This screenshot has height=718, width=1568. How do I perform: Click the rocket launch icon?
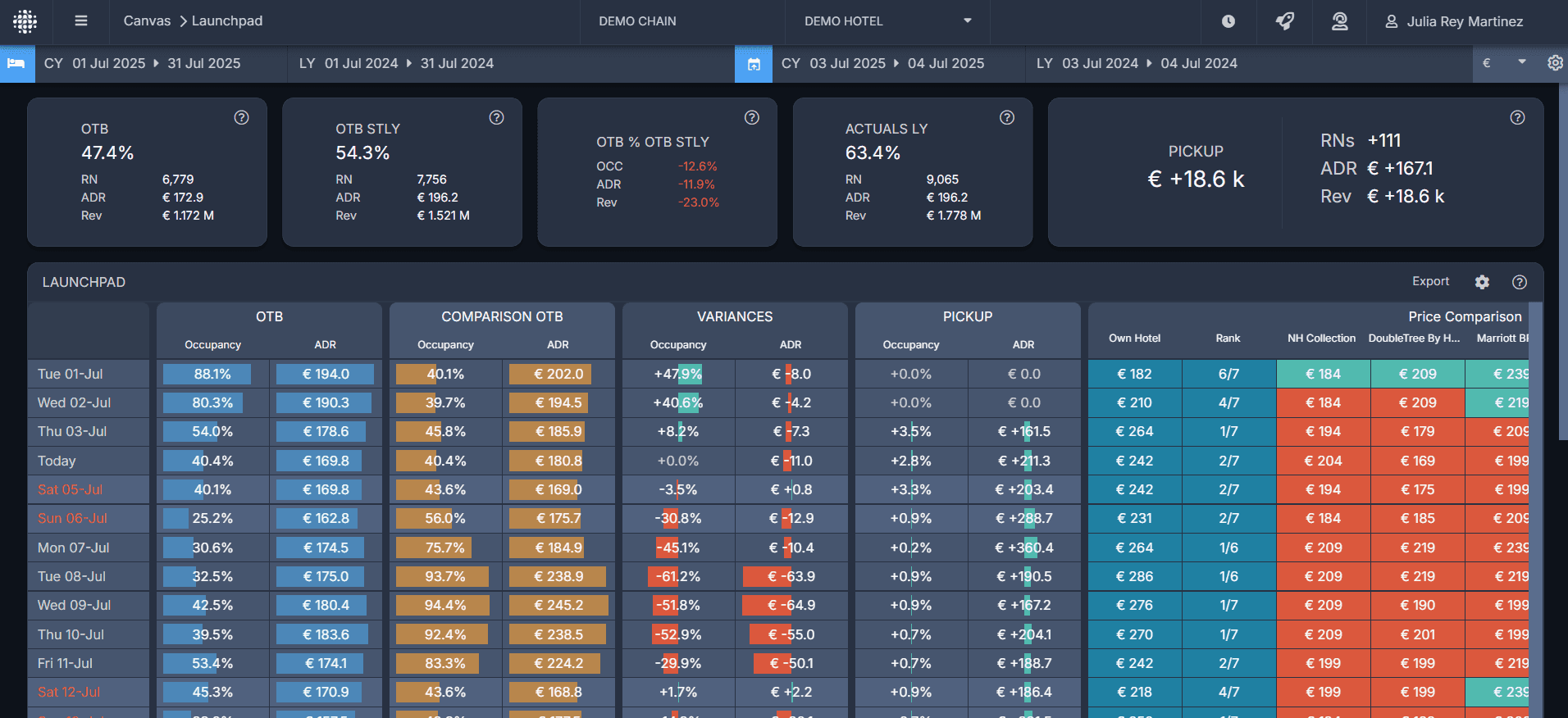point(1285,21)
